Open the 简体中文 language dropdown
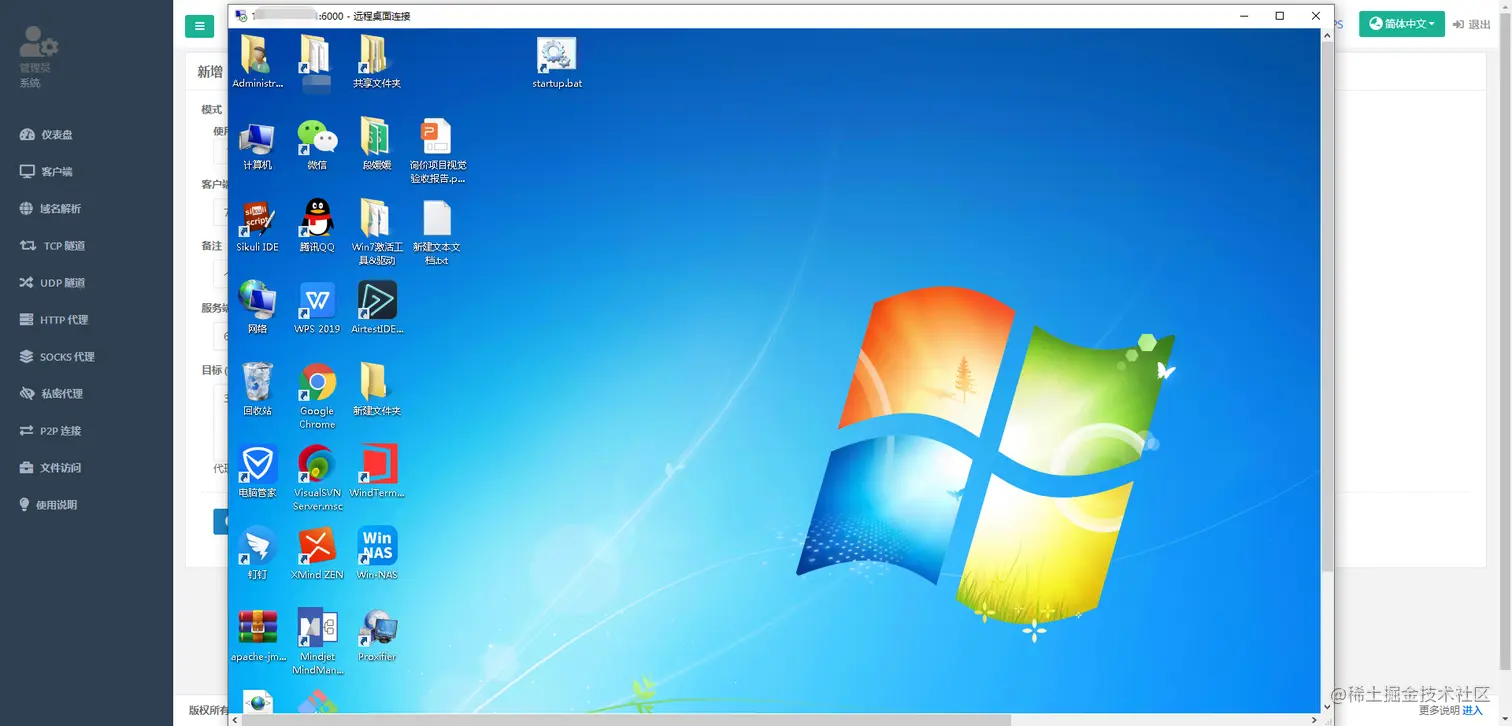Viewport: 1512px width, 726px height. (1401, 24)
